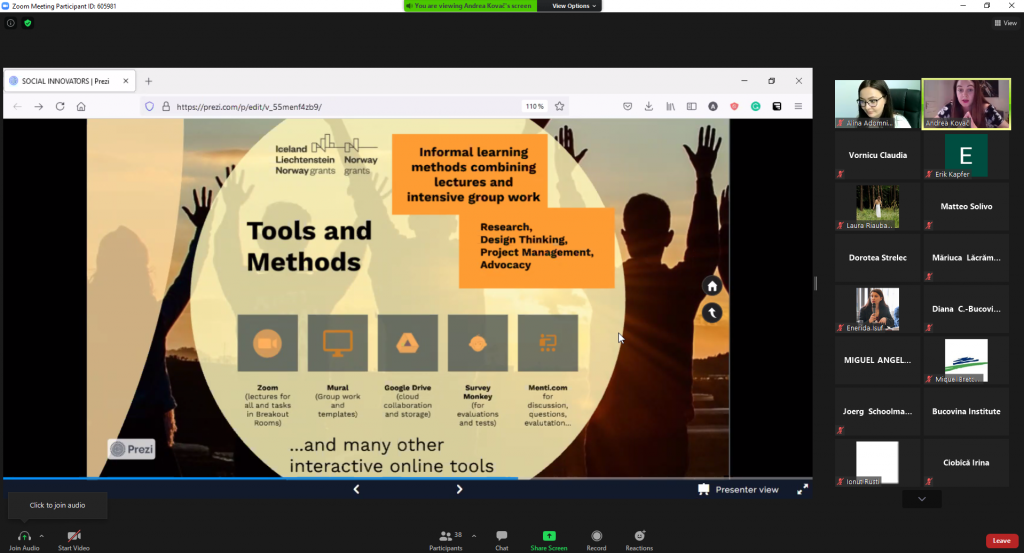Show more participants with the down chevron
The height and width of the screenshot is (553, 1024).
pyautogui.click(x=921, y=499)
